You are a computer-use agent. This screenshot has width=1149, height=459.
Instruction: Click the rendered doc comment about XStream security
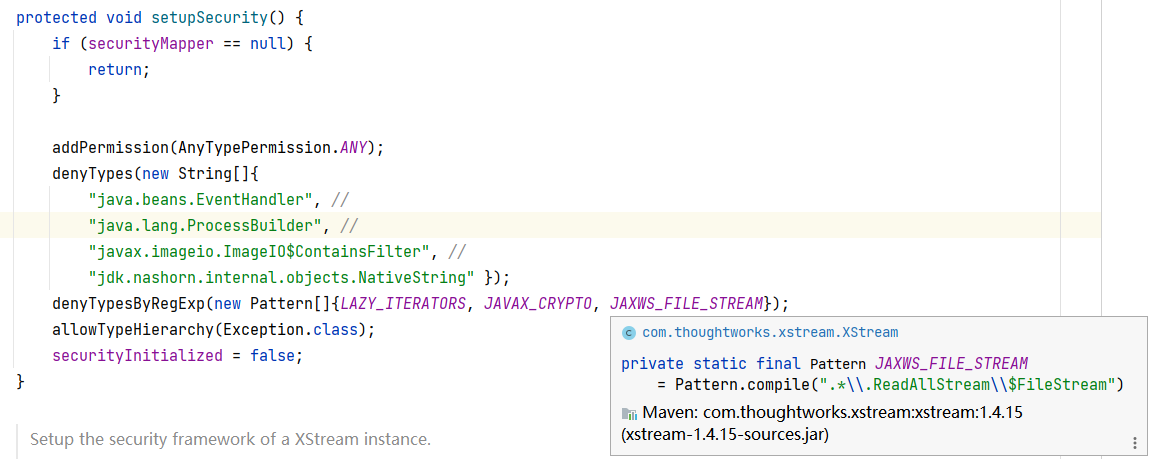[x=230, y=439]
